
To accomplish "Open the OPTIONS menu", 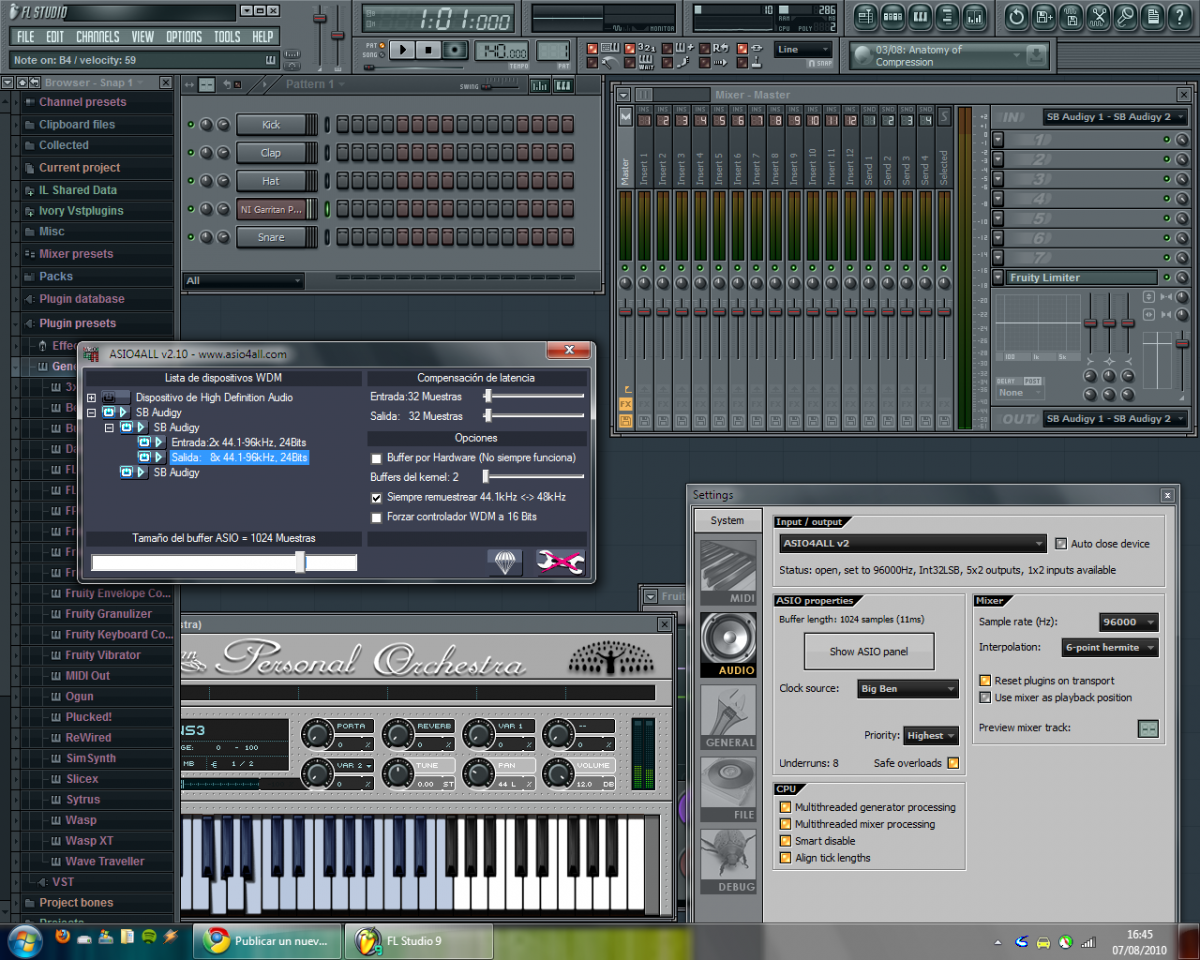I will [184, 37].
